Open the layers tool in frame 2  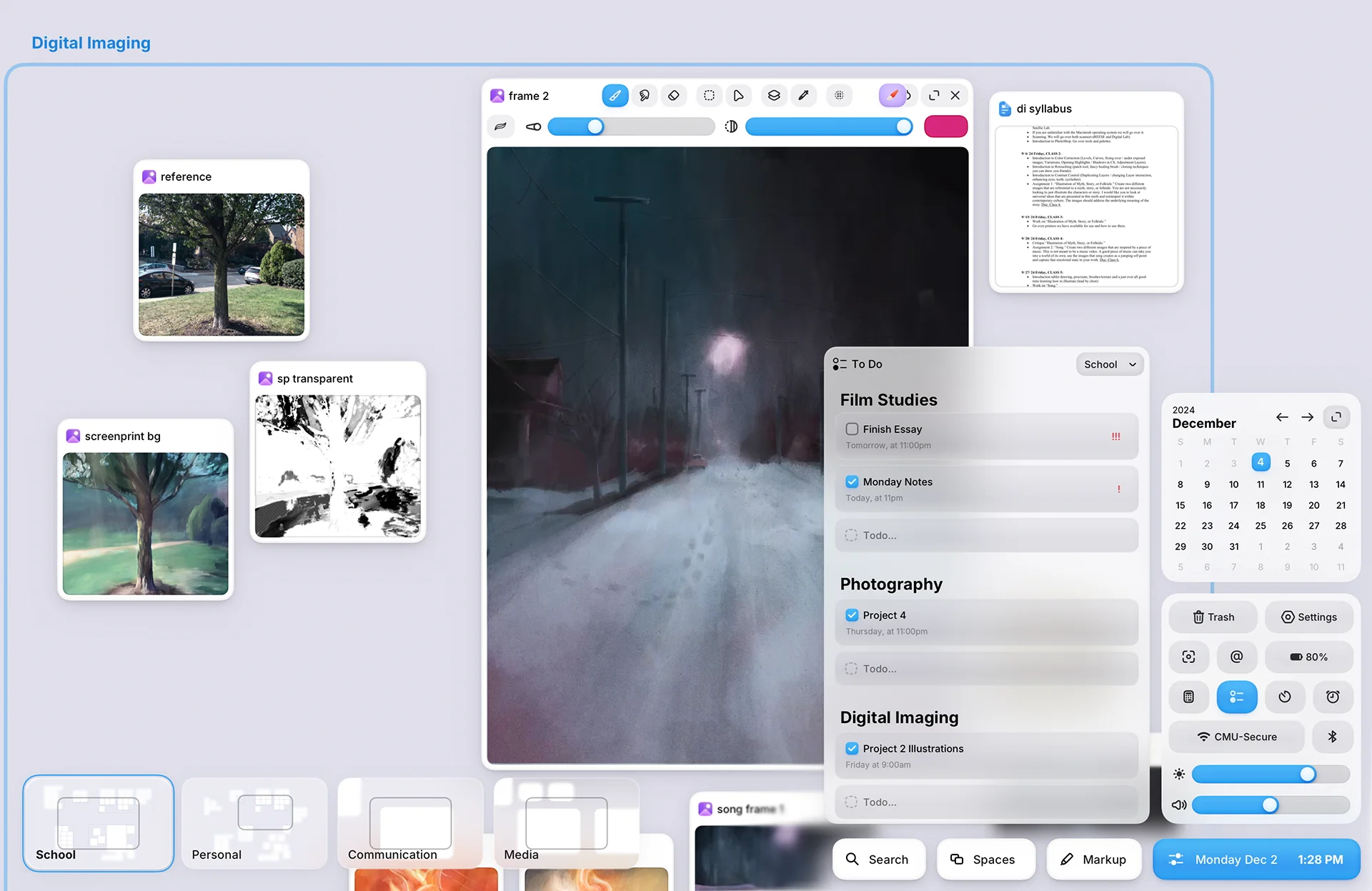point(774,95)
